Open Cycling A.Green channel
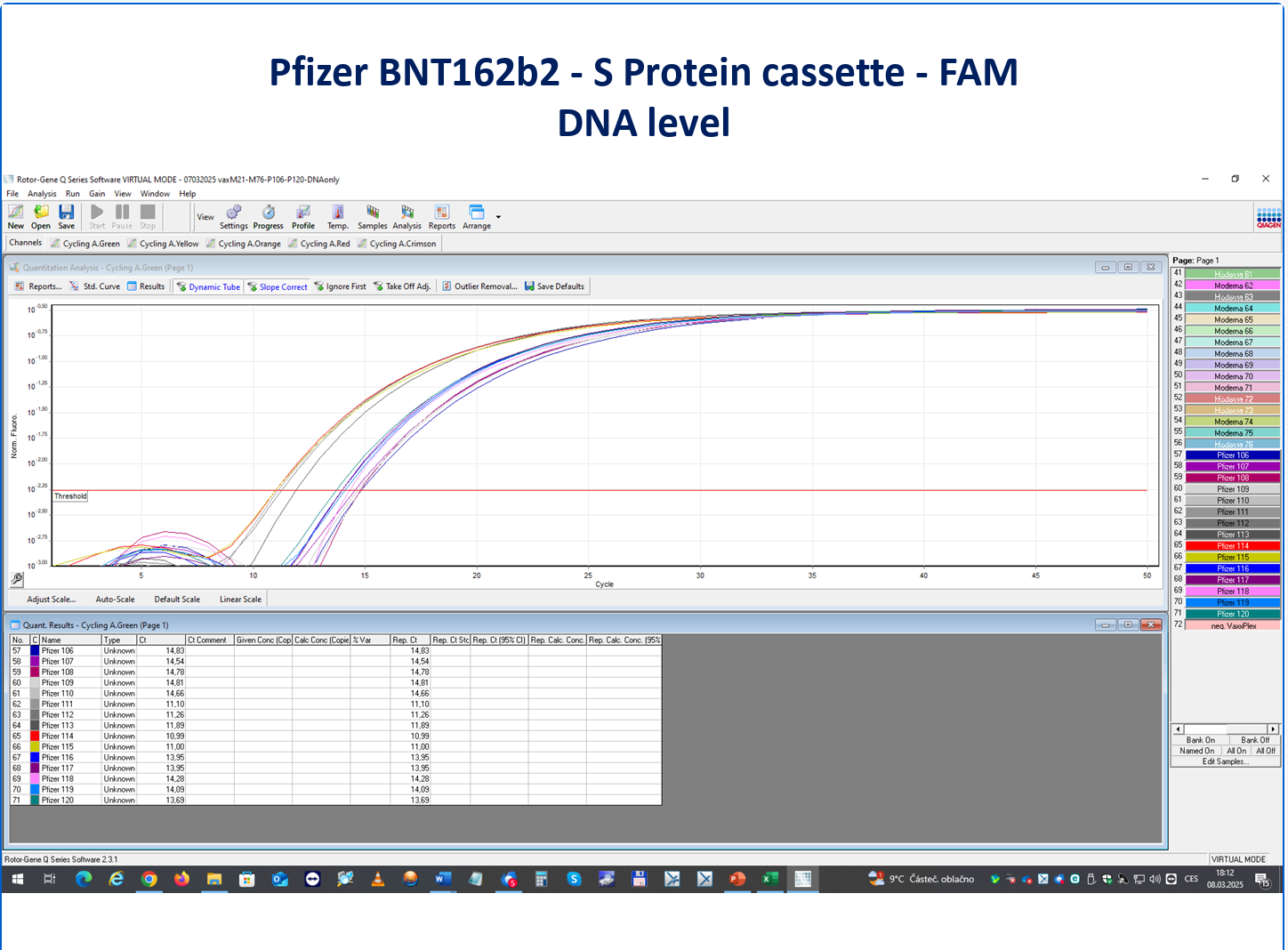Image resolution: width=1288 pixels, height=950 pixels. 85,244
